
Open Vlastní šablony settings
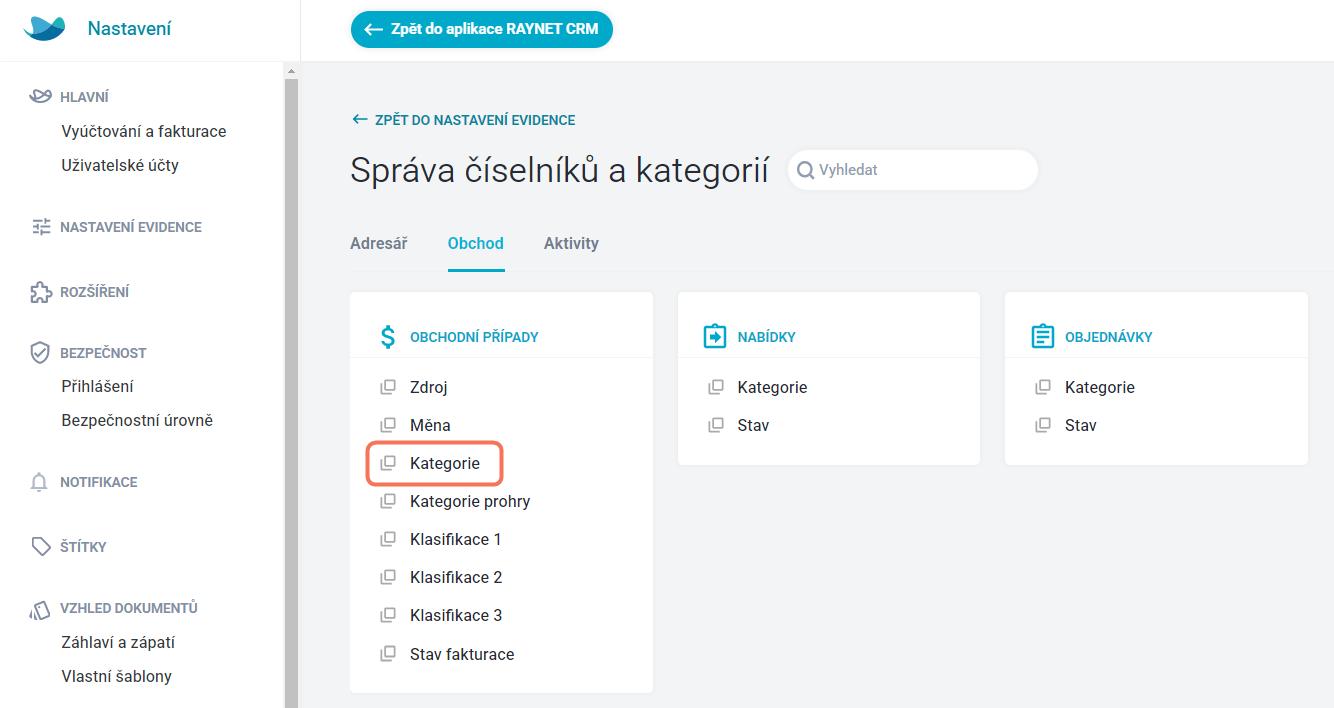[116, 676]
